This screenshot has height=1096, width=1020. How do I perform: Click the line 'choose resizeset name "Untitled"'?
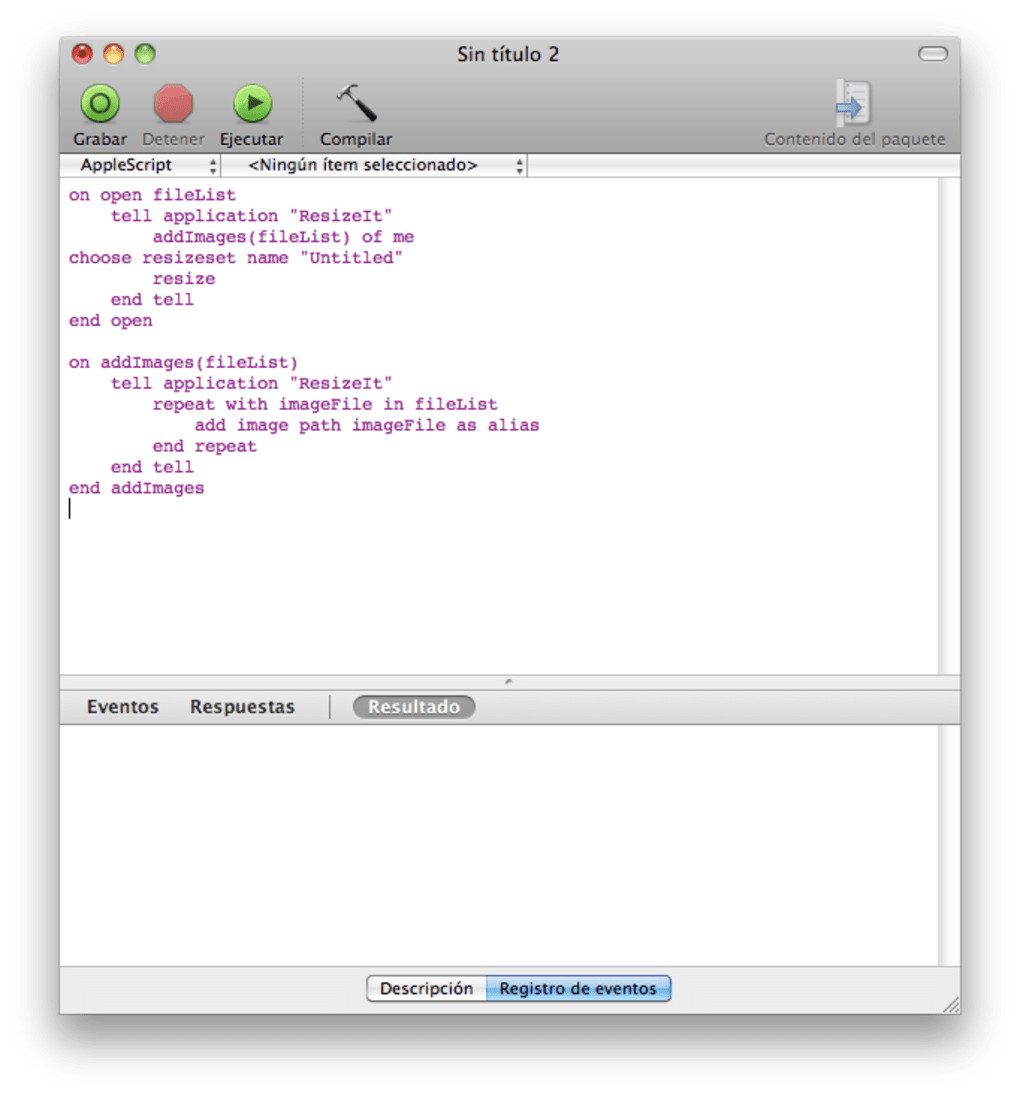(236, 258)
